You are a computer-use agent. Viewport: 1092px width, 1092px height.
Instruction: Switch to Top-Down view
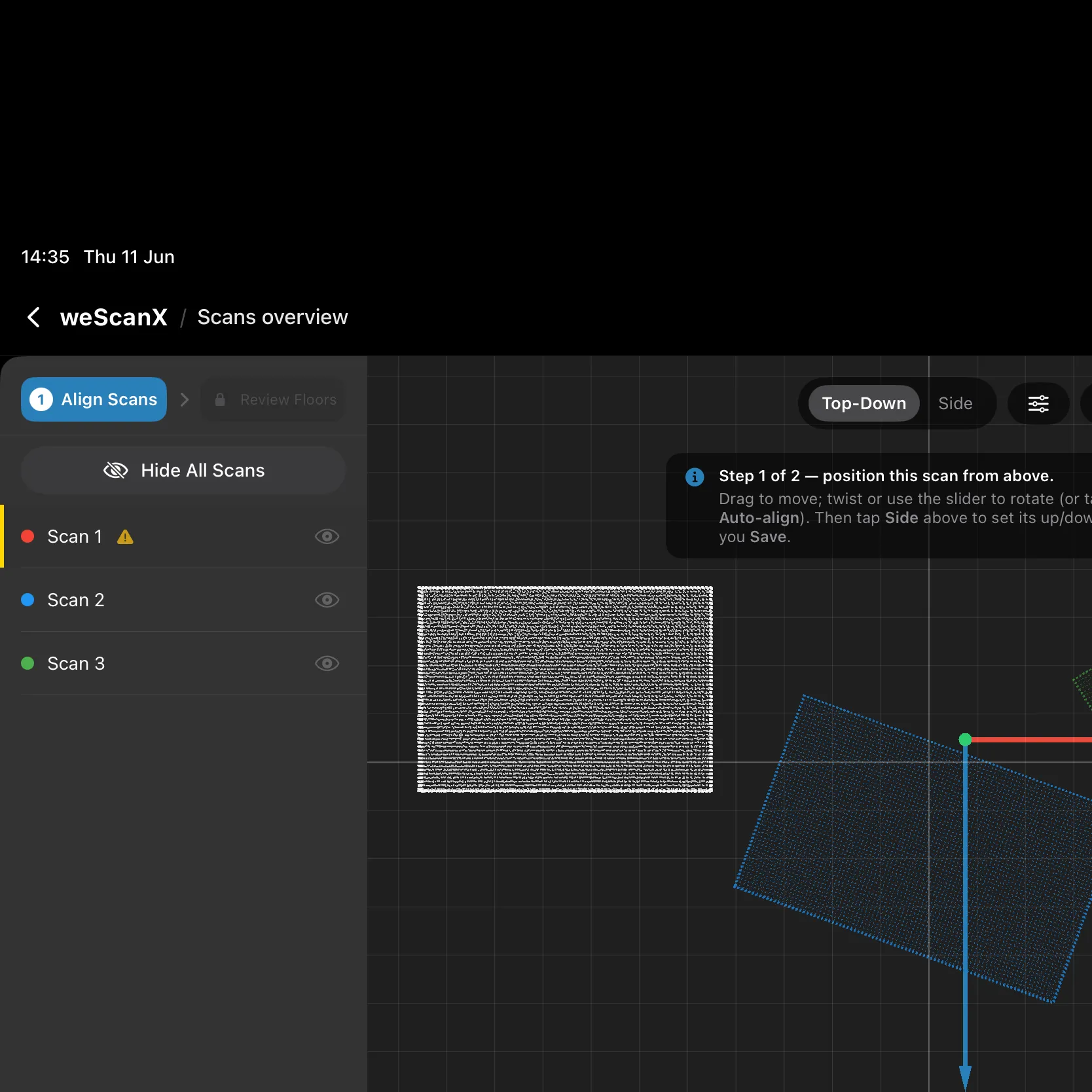click(x=864, y=403)
